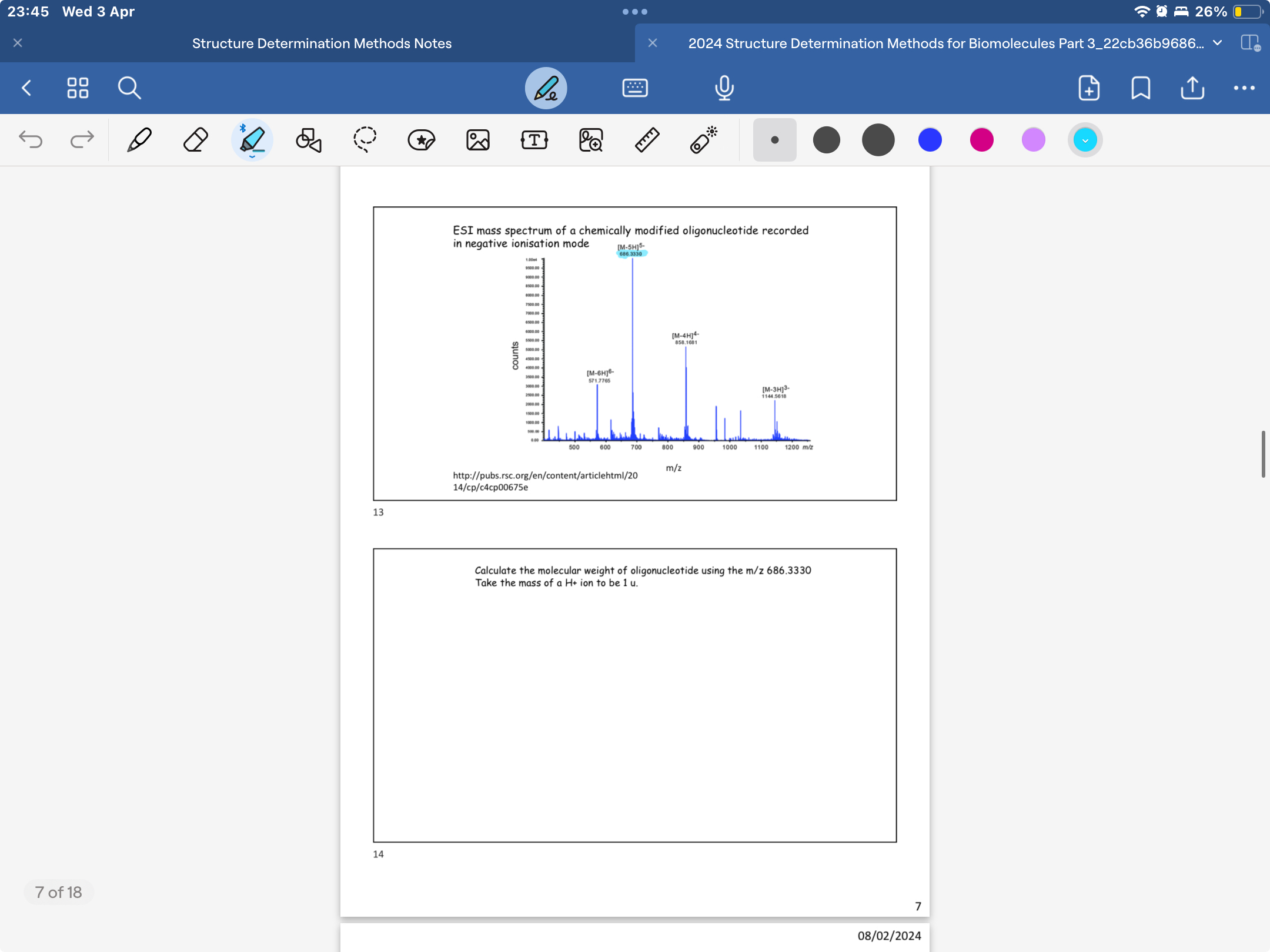Select the Lasso tool
This screenshot has width=1270, height=952.
tap(365, 140)
